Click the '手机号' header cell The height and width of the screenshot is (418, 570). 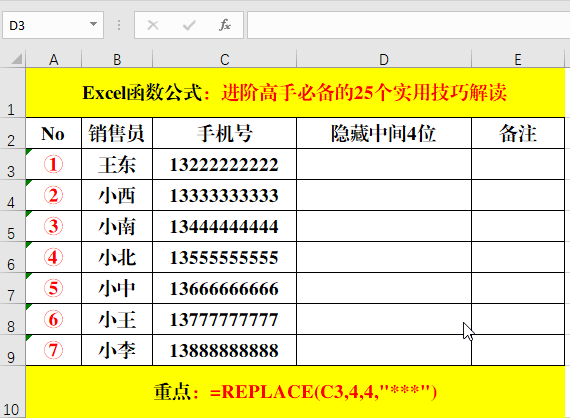(225, 133)
